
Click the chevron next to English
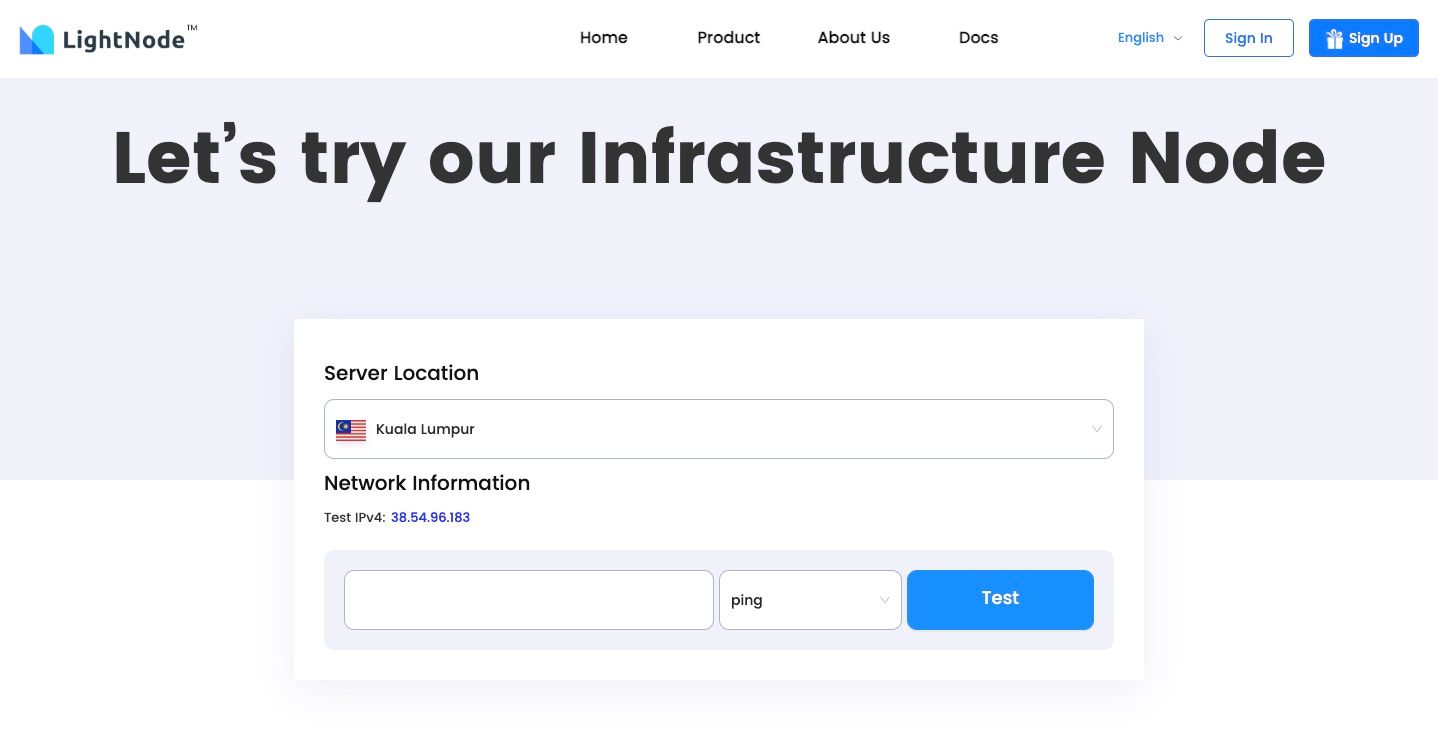pos(1177,38)
